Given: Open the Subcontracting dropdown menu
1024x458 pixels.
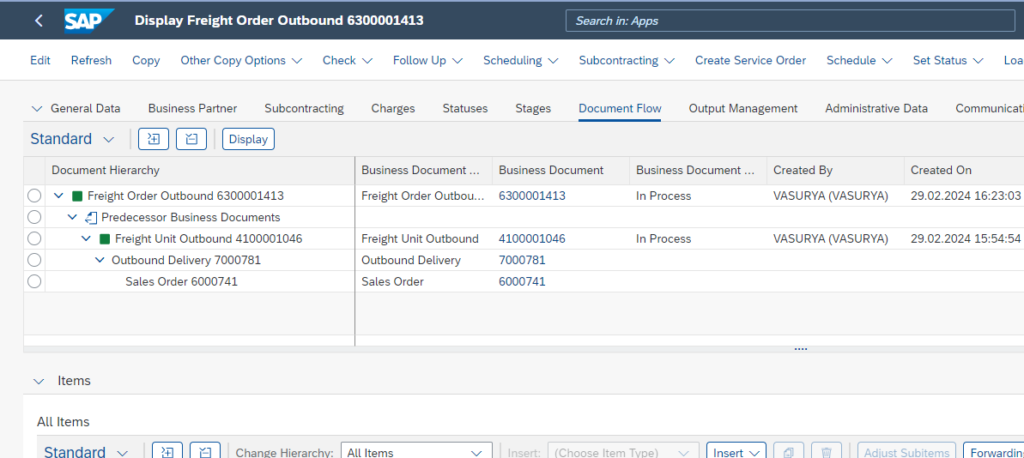Looking at the screenshot, I should (x=626, y=60).
